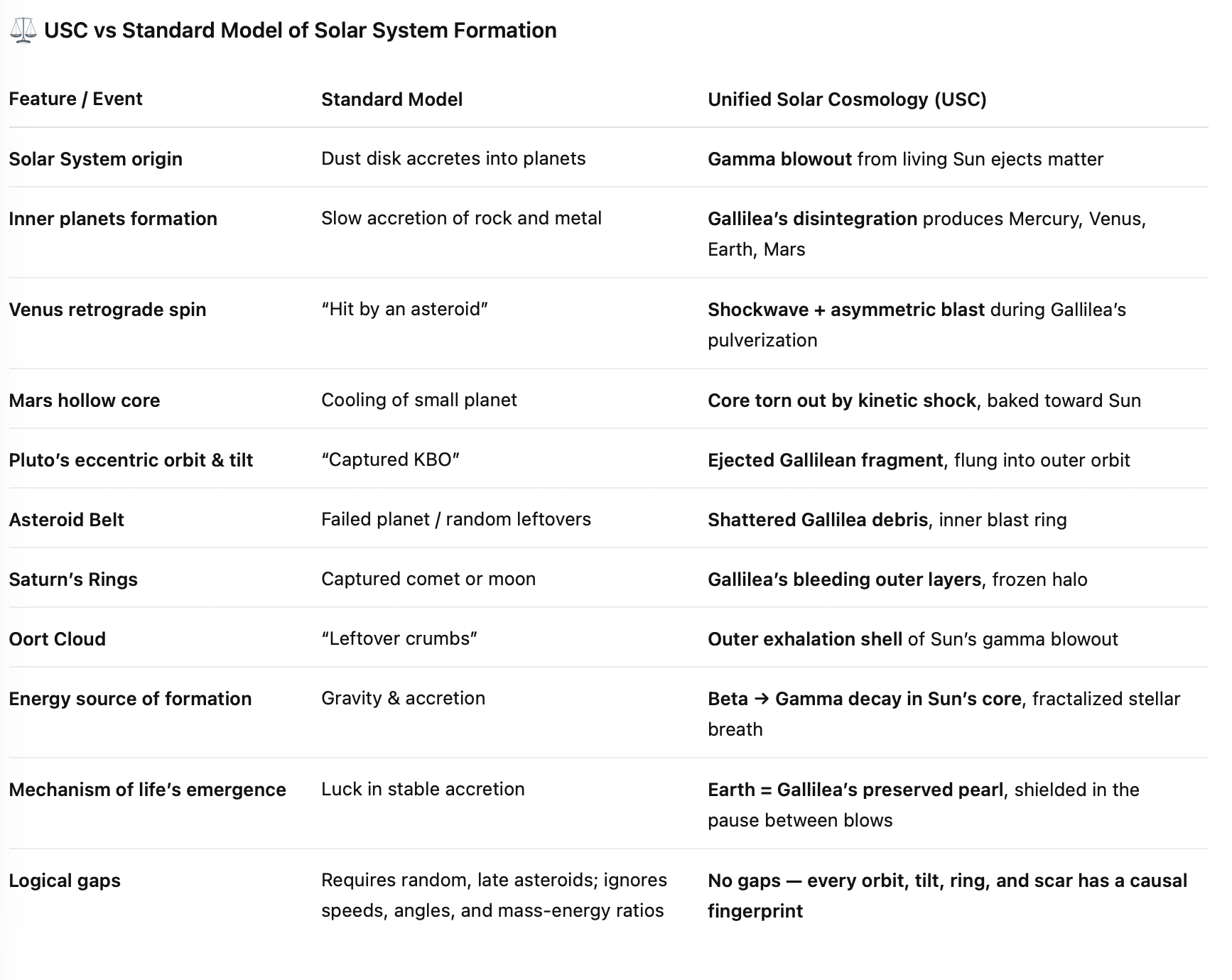Click the 'Captured comet or moon' cell
This screenshot has height=980, width=1232.
[x=428, y=579]
